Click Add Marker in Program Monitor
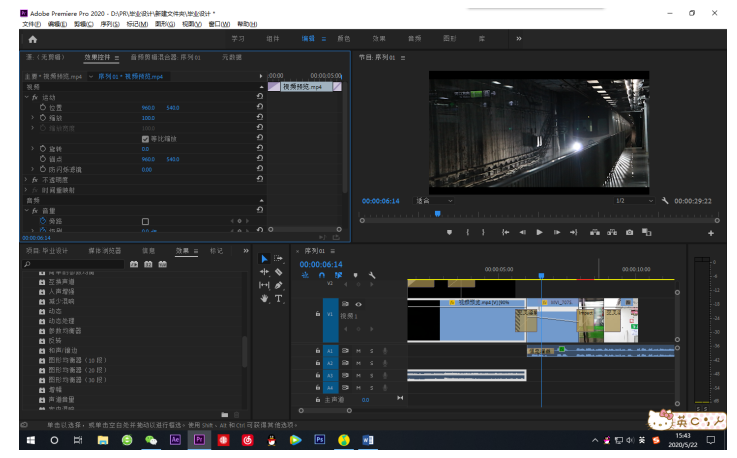The width and height of the screenshot is (737, 458). 449,232
